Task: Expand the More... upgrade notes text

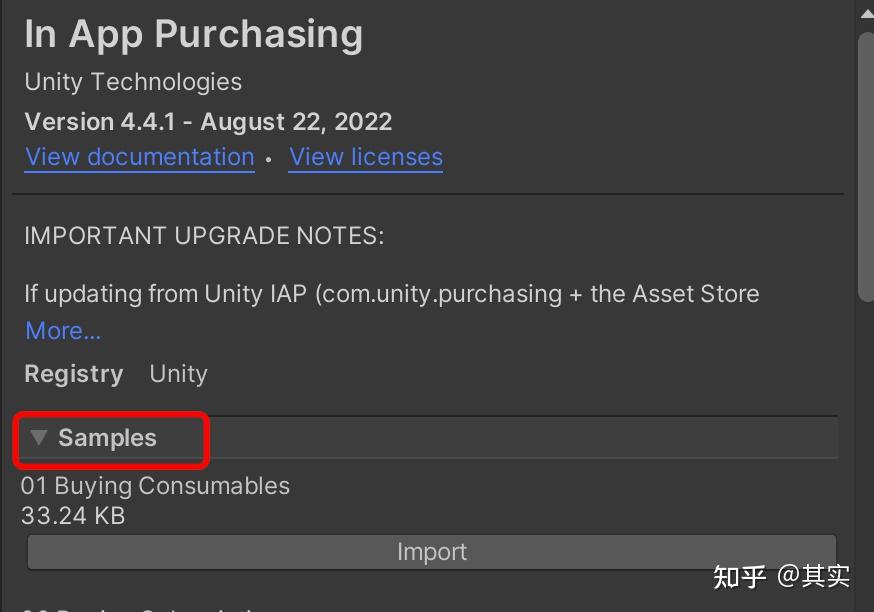Action: [x=62, y=330]
